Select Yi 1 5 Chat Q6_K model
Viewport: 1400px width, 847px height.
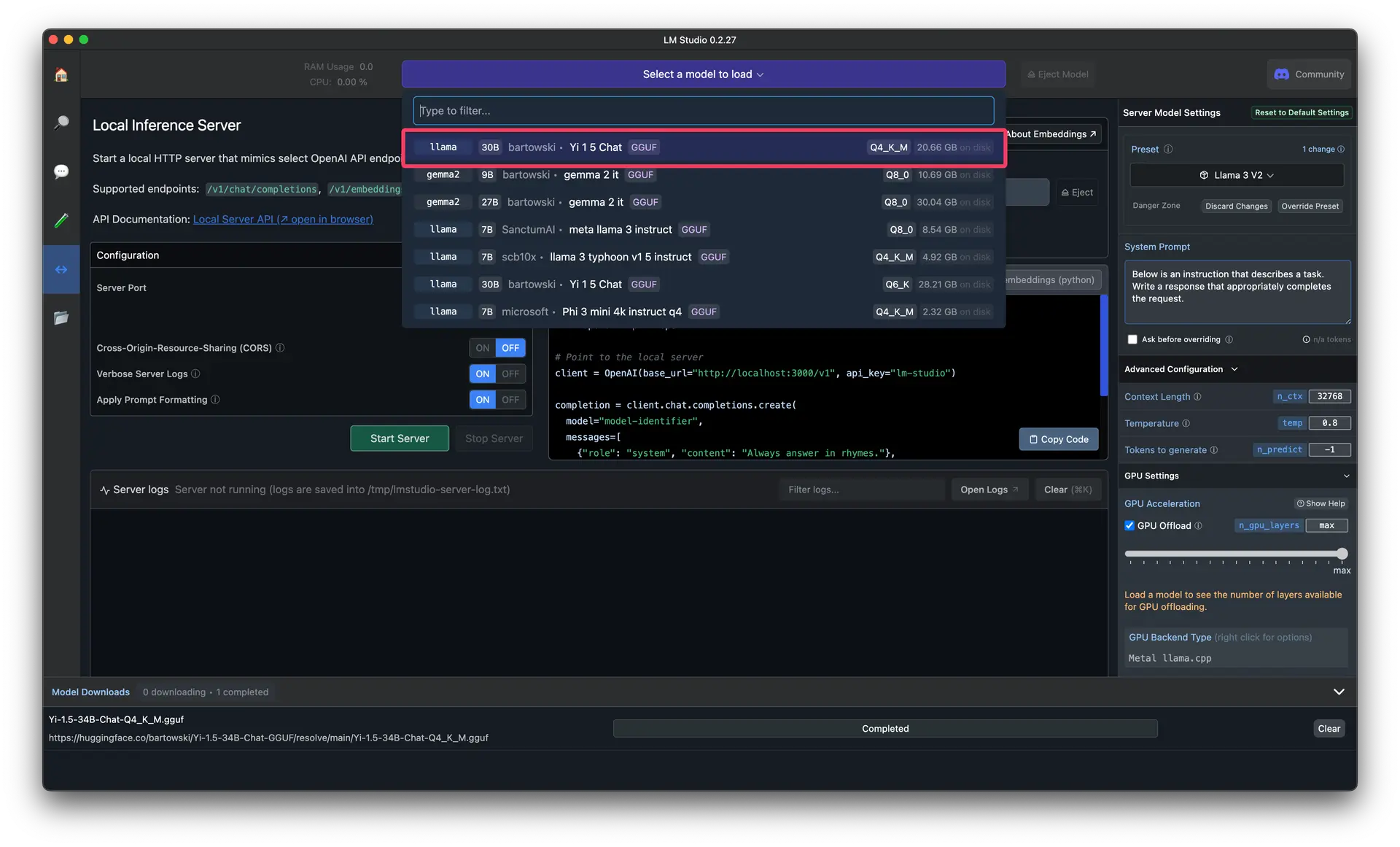703,285
